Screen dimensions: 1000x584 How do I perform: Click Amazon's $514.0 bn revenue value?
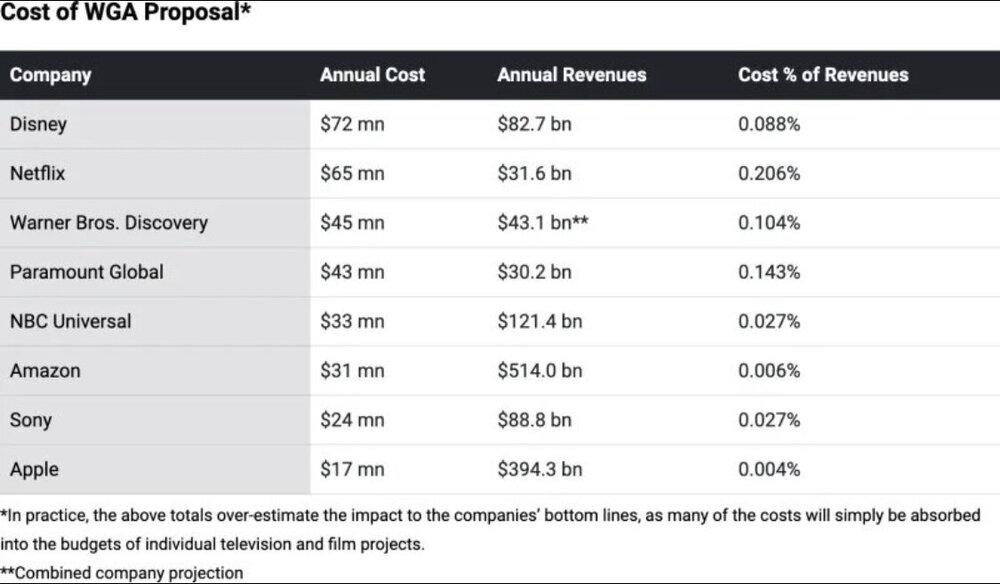click(539, 371)
